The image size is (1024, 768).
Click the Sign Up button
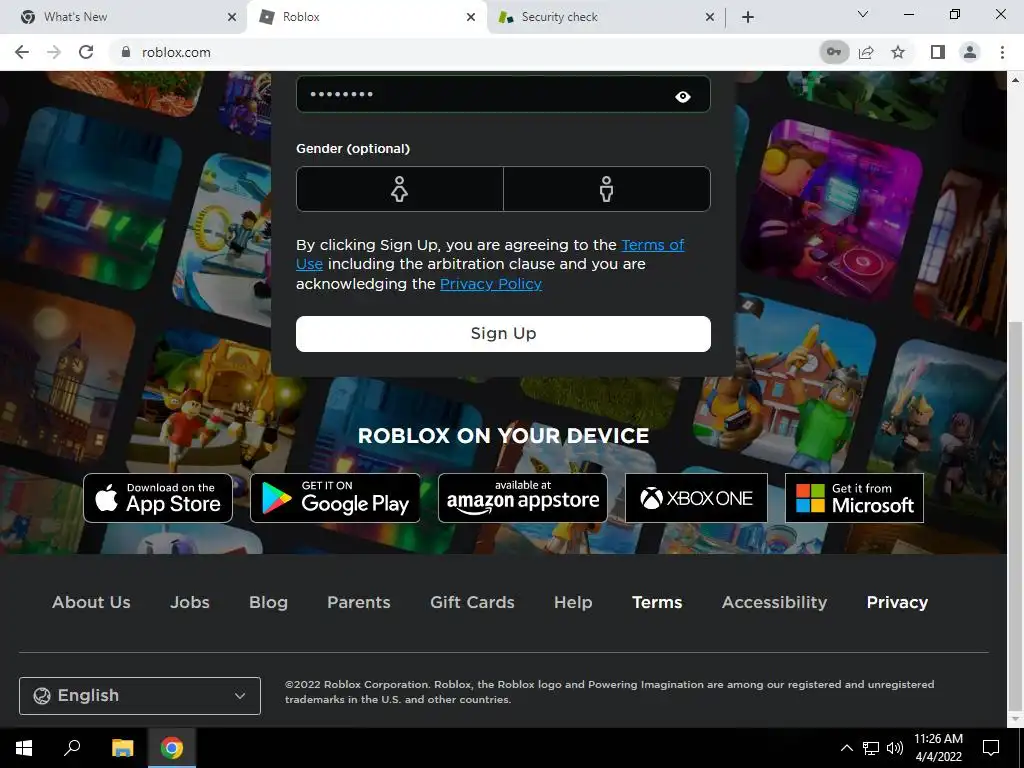(x=503, y=334)
